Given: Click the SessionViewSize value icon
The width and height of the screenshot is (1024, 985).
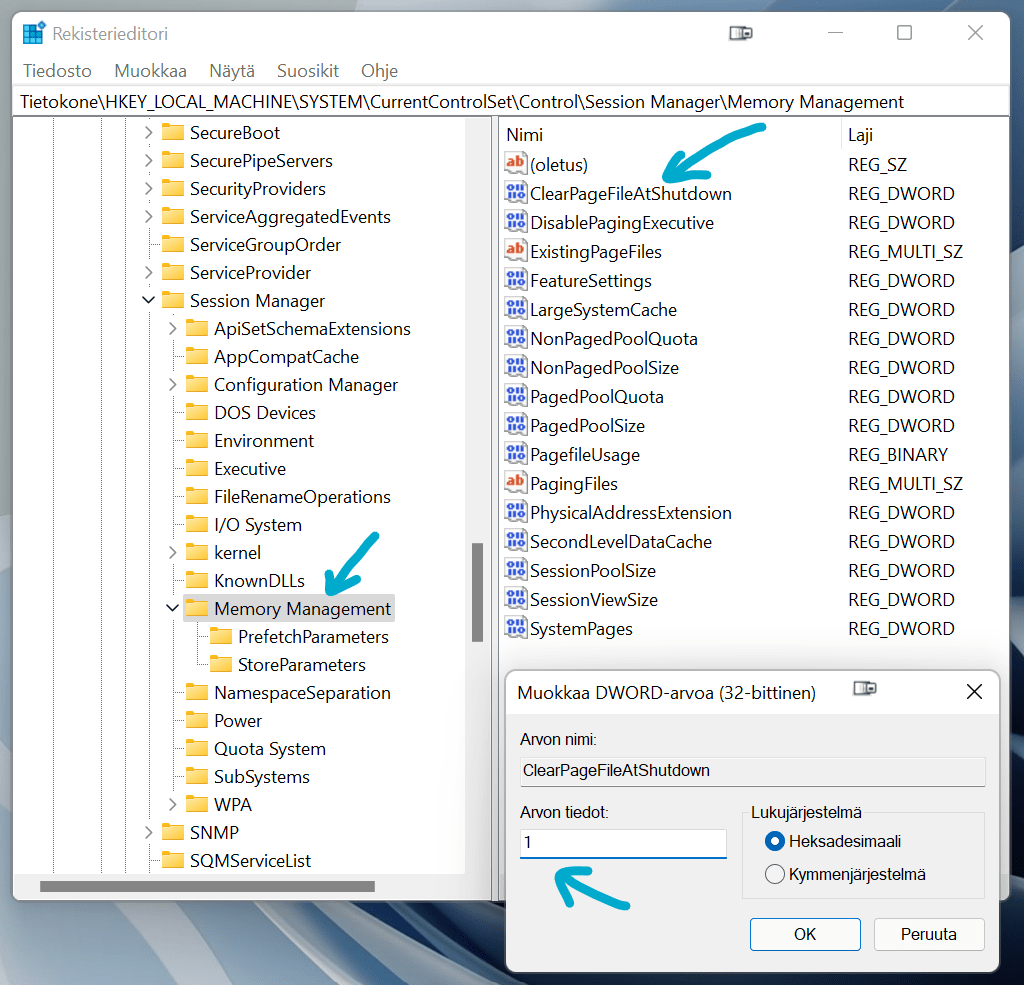Looking at the screenshot, I should pos(515,599).
